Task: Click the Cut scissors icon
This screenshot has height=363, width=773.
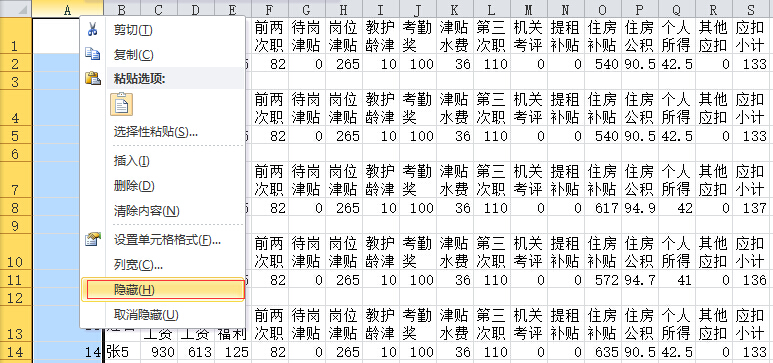Action: click(x=92, y=30)
